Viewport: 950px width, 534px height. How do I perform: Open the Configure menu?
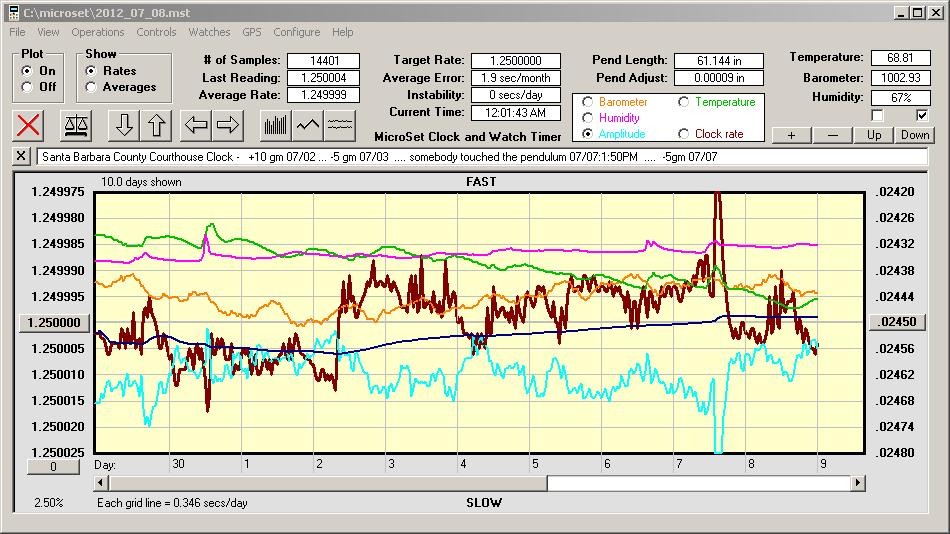pyautogui.click(x=296, y=32)
